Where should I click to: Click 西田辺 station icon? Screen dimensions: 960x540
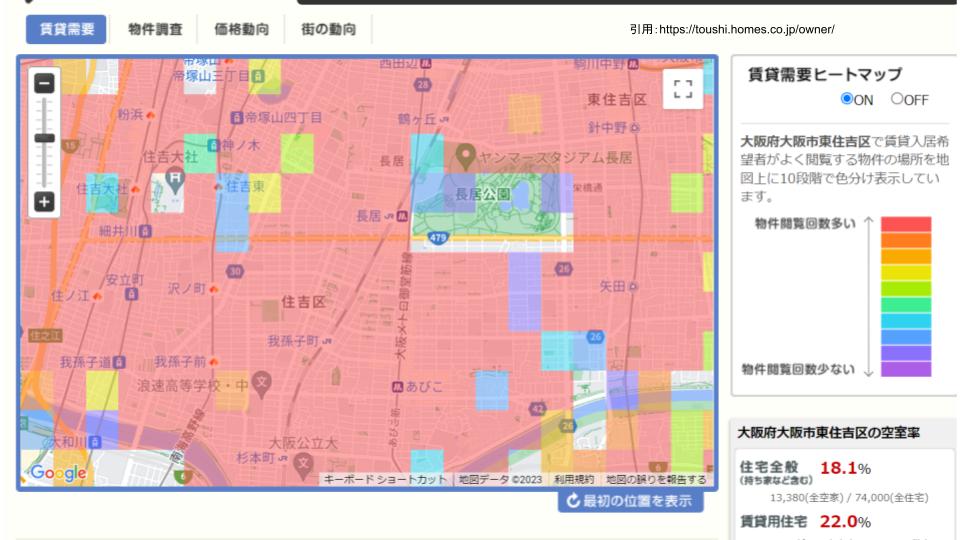(x=426, y=63)
